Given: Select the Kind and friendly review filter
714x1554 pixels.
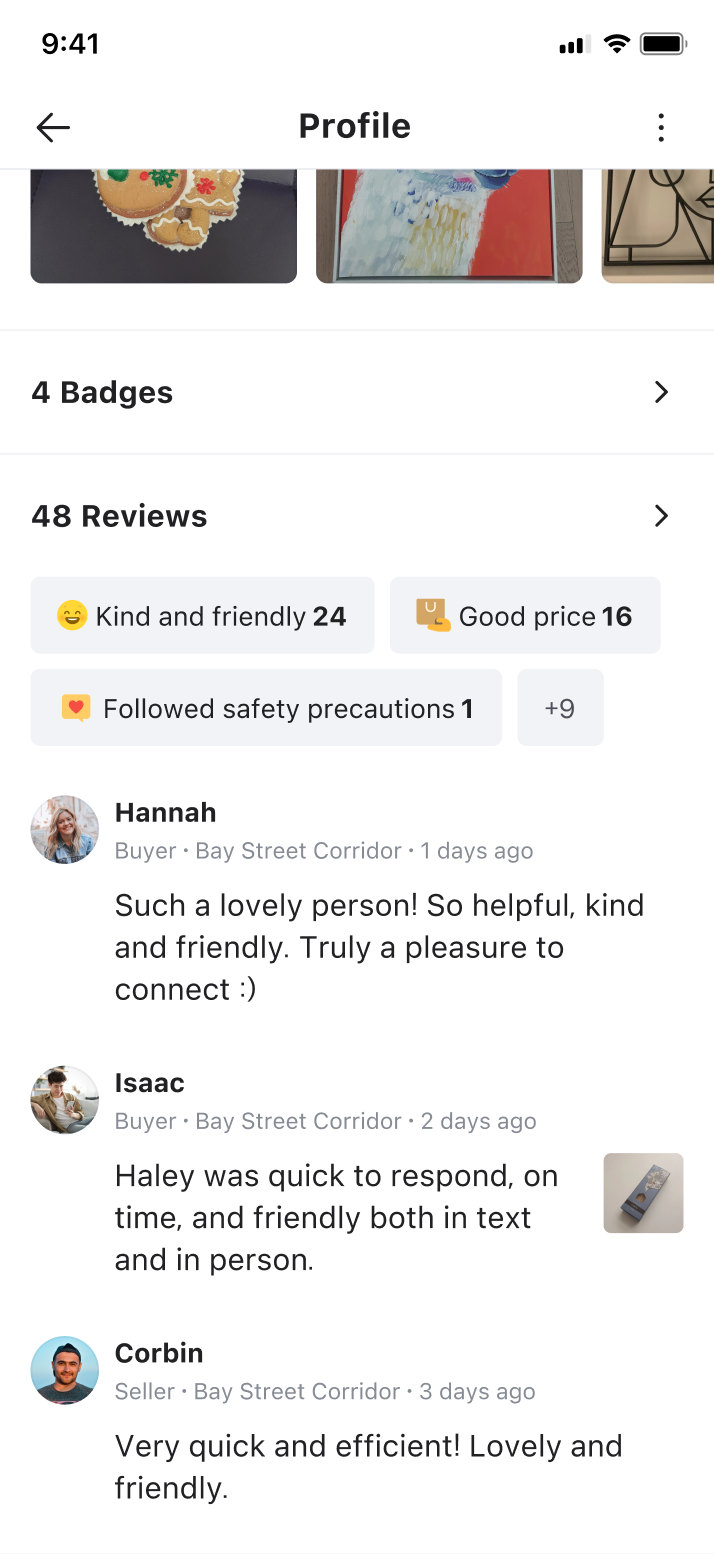Looking at the screenshot, I should pos(202,615).
